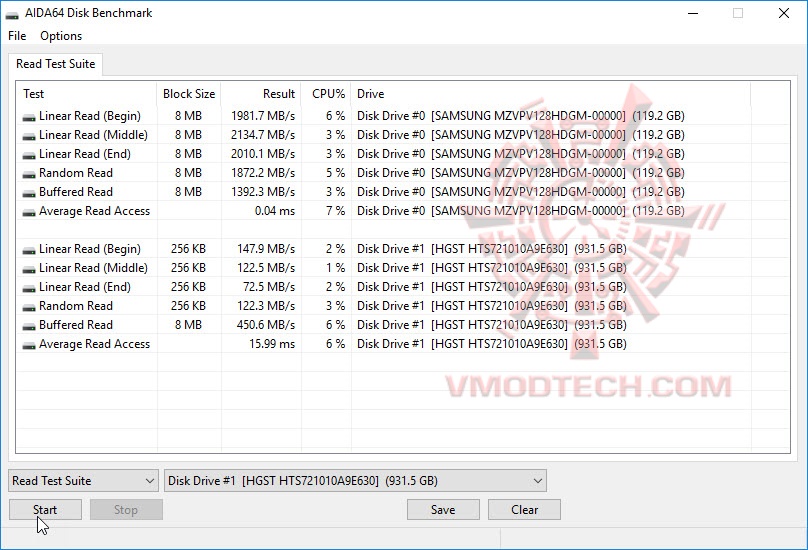Select the 122.3 MB/s result cell
The image size is (808, 550).
(x=266, y=306)
